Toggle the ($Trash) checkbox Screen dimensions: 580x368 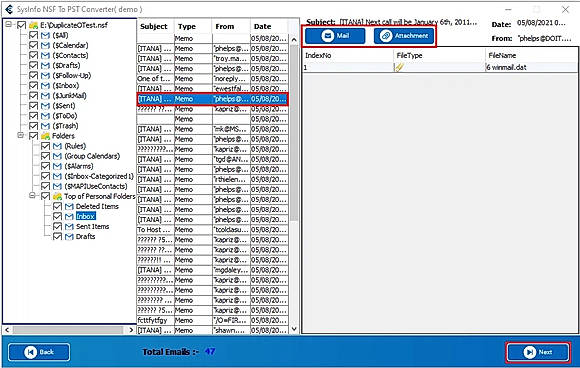point(33,126)
